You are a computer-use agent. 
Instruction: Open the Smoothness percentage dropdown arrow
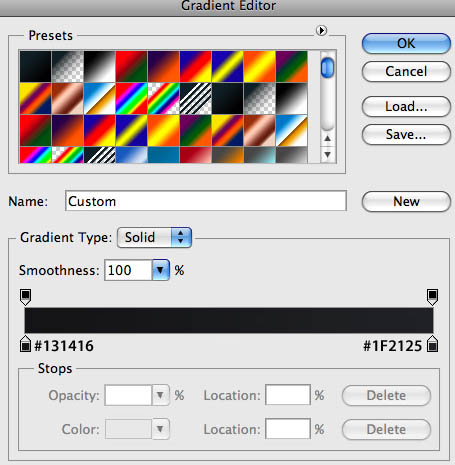tap(161, 270)
